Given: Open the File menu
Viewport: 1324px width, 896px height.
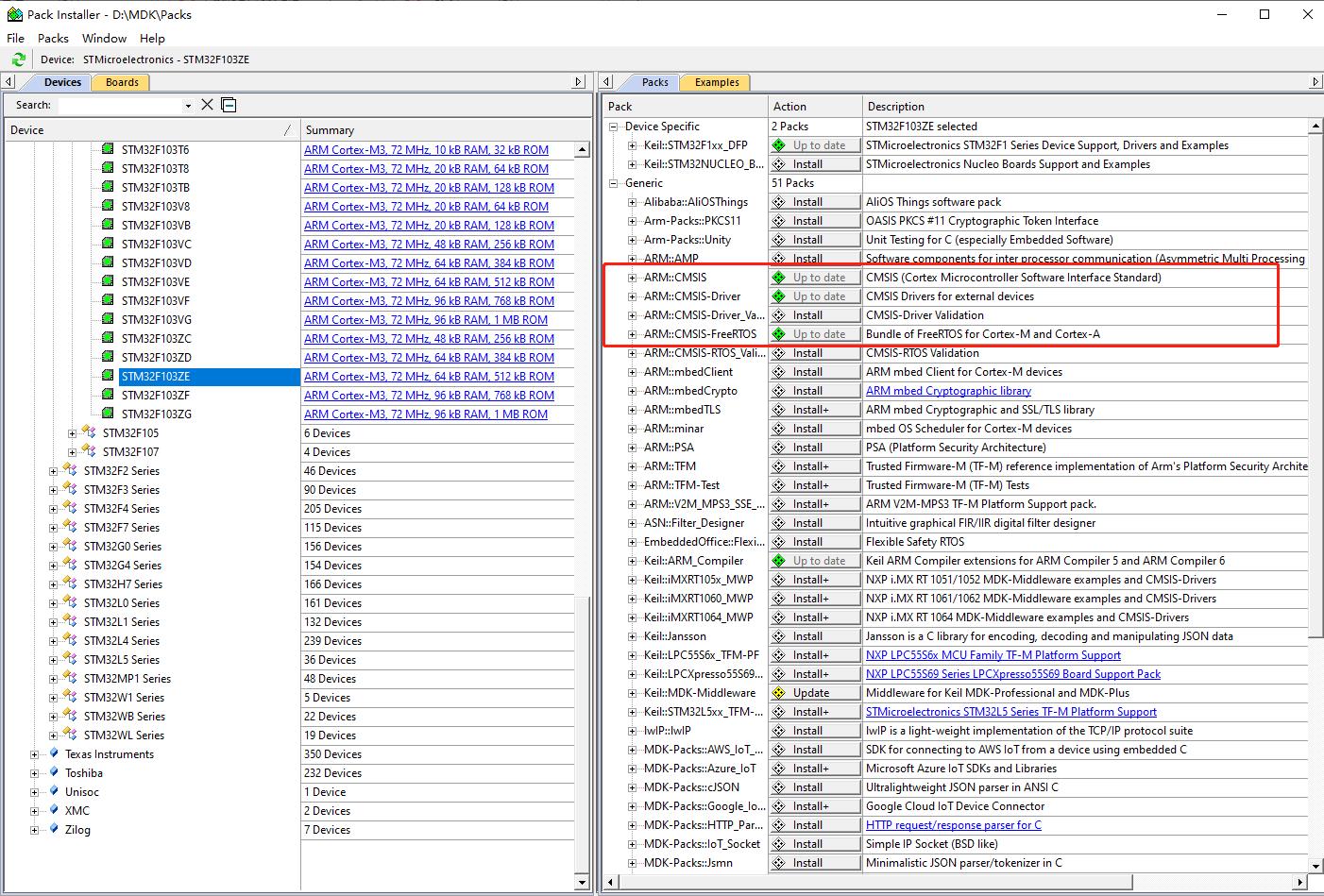Looking at the screenshot, I should pyautogui.click(x=15, y=38).
